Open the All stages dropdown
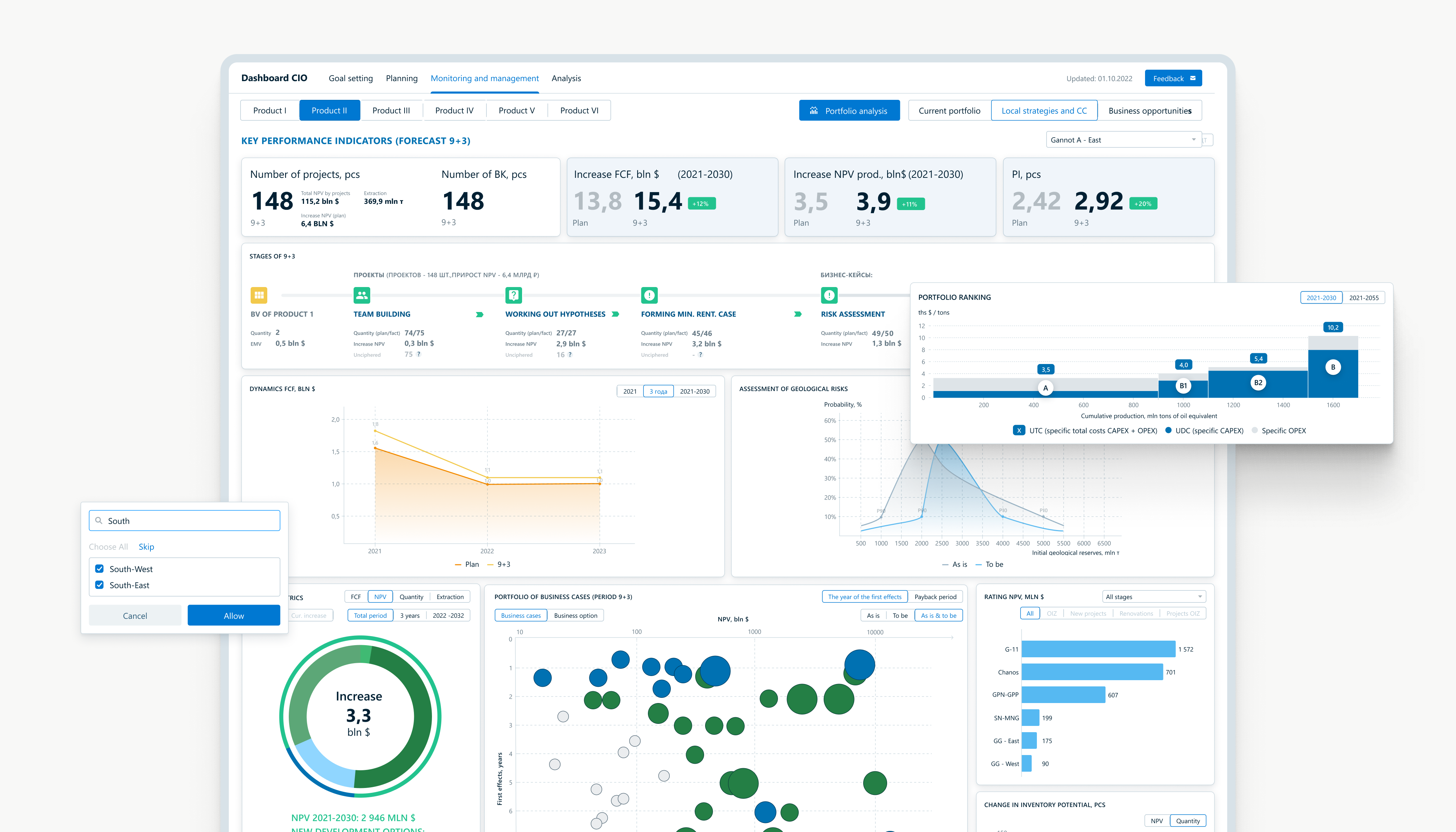Screen dimensions: 1456x832 click(x=1154, y=597)
